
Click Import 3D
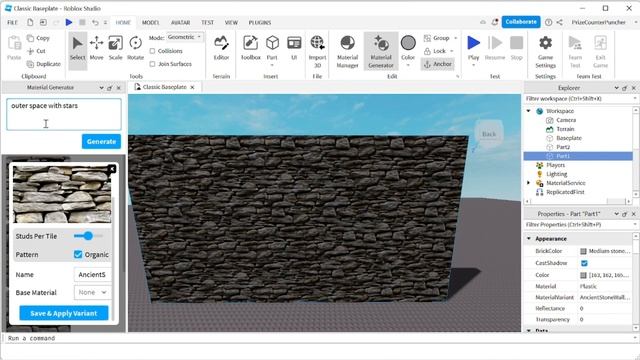(317, 51)
